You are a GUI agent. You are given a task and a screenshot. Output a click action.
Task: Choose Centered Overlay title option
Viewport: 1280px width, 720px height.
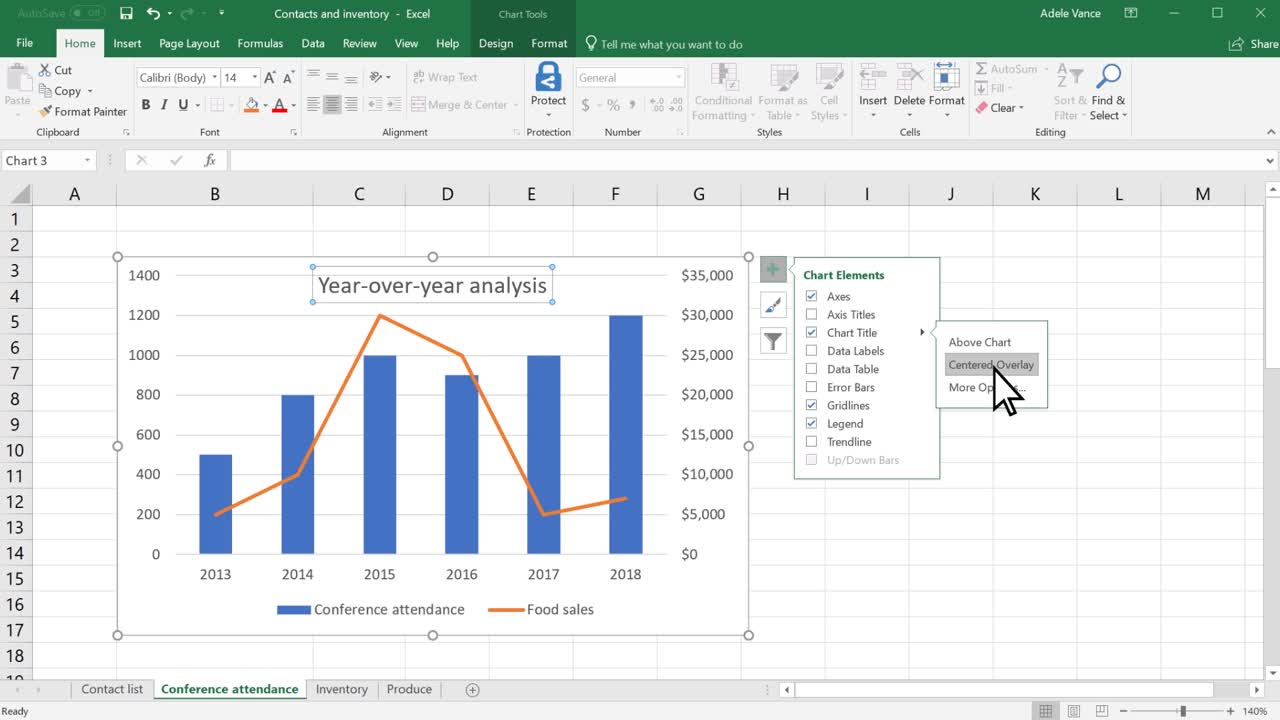pyautogui.click(x=991, y=365)
